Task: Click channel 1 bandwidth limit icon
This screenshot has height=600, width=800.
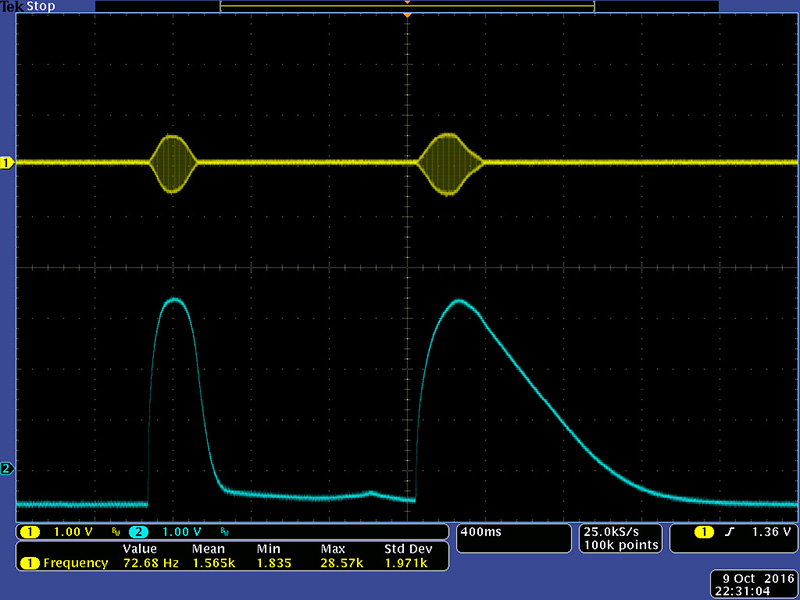Action: (116, 533)
